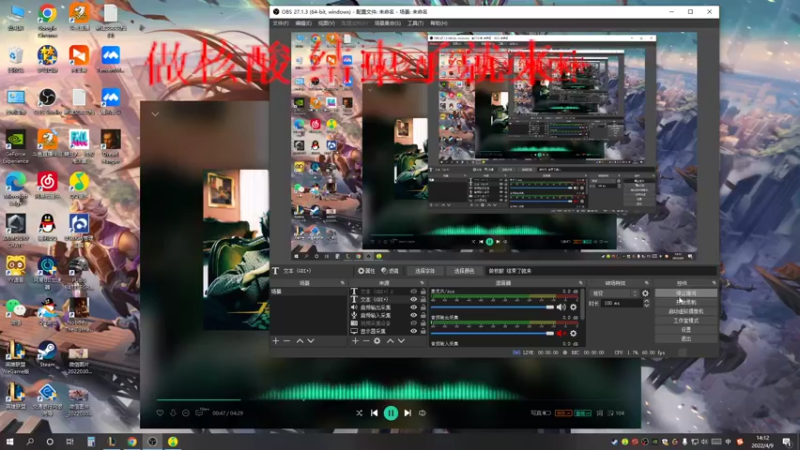The image size is (800, 450).
Task: Click 开始录制 button in controls
Action: (686, 302)
